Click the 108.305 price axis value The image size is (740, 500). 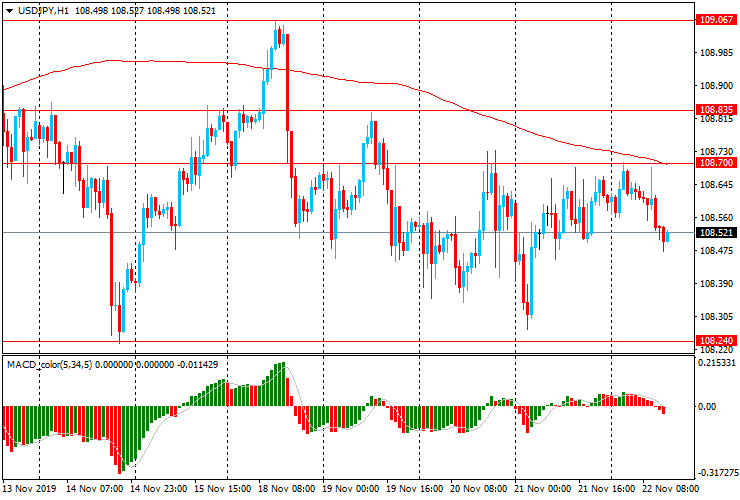[x=716, y=316]
